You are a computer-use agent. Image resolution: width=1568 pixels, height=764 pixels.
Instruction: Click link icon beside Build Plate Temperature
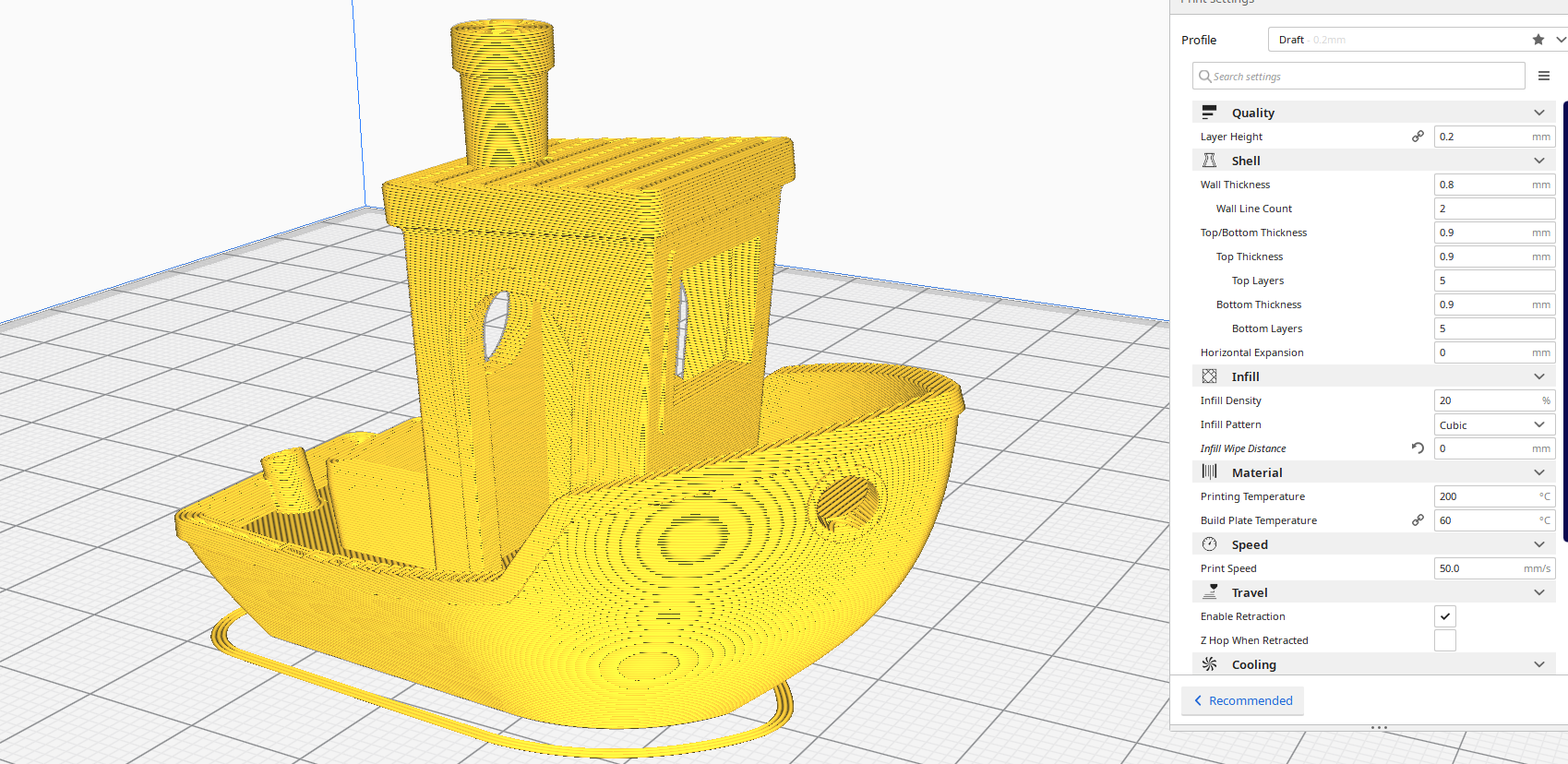pyautogui.click(x=1418, y=520)
